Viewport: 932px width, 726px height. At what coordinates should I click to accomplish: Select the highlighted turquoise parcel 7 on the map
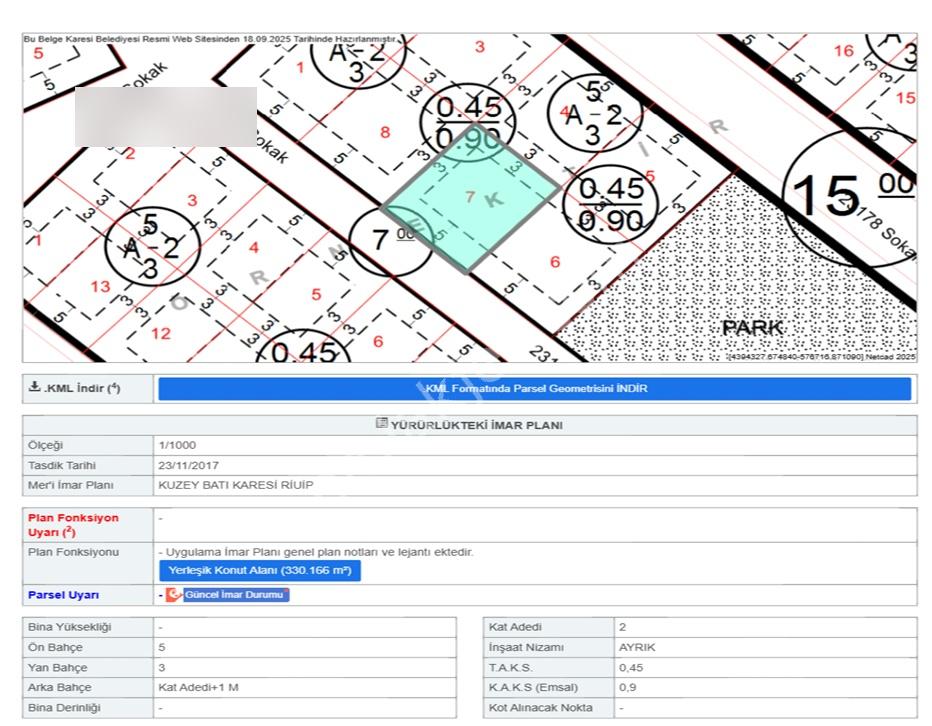tap(470, 197)
